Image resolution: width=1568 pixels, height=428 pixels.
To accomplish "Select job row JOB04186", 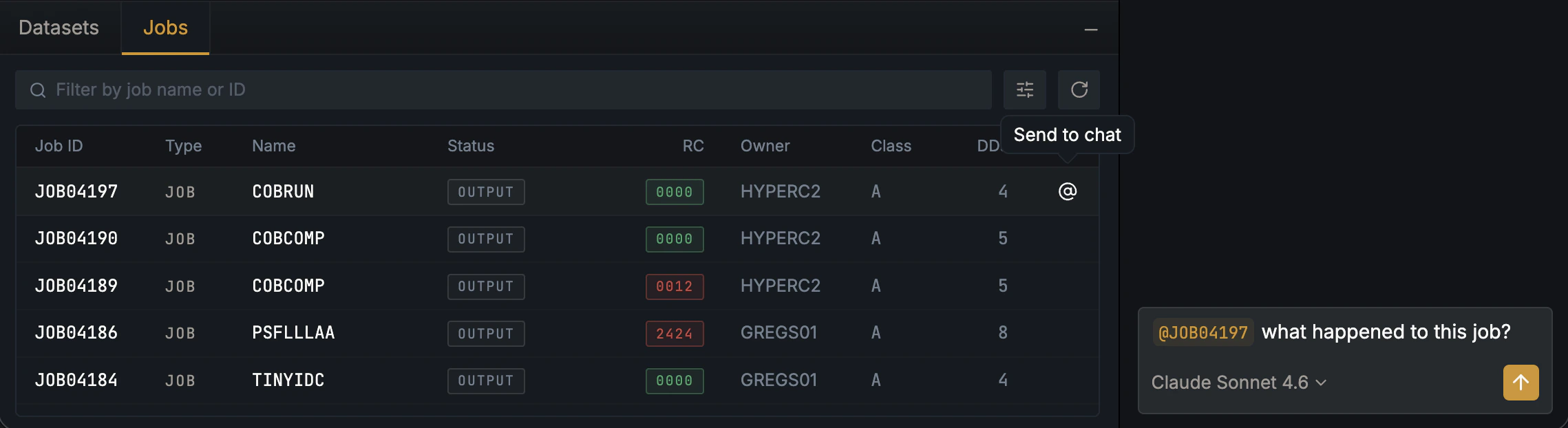I will point(558,333).
